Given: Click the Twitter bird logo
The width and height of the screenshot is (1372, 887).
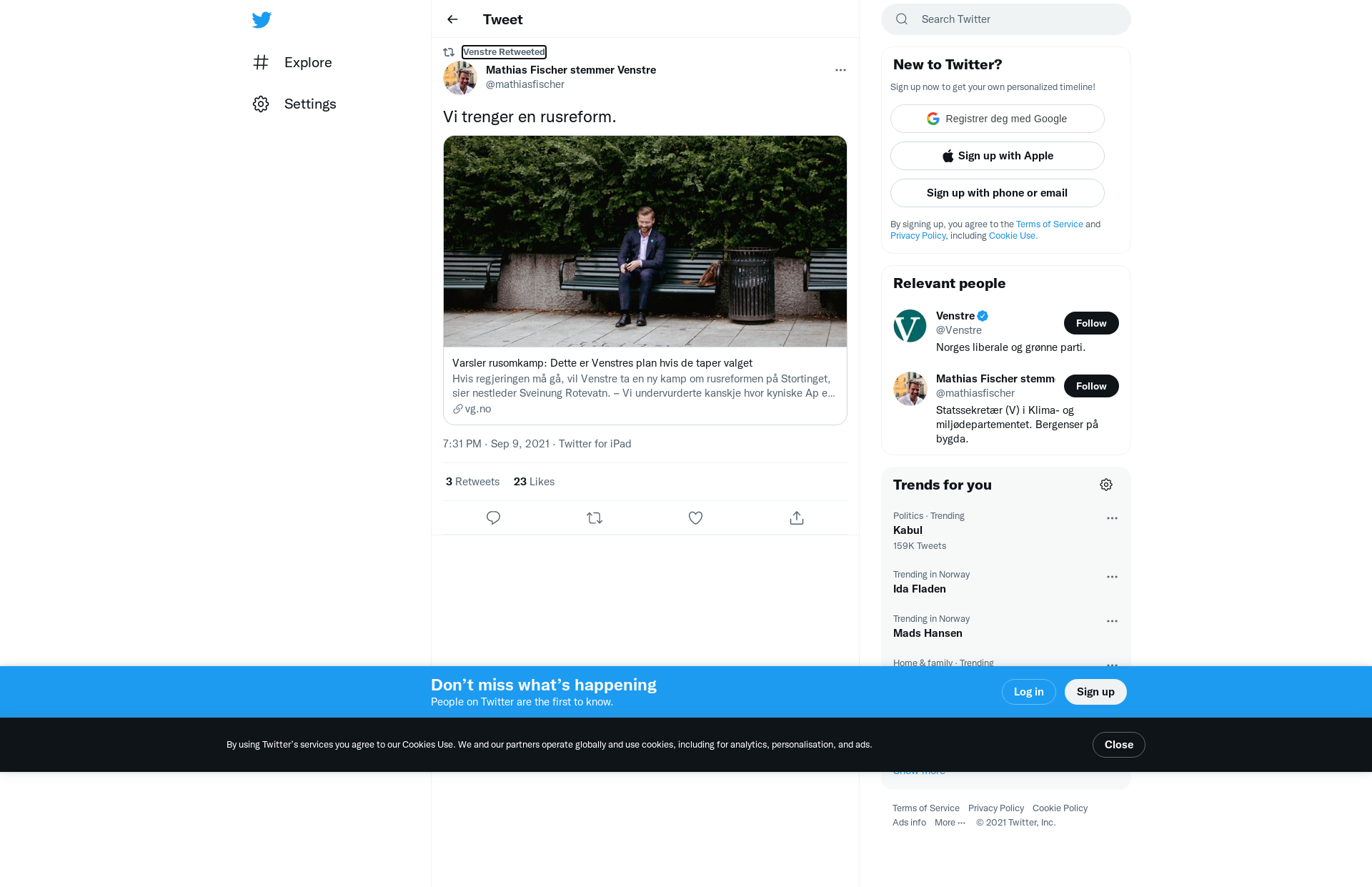Looking at the screenshot, I should 262,20.
